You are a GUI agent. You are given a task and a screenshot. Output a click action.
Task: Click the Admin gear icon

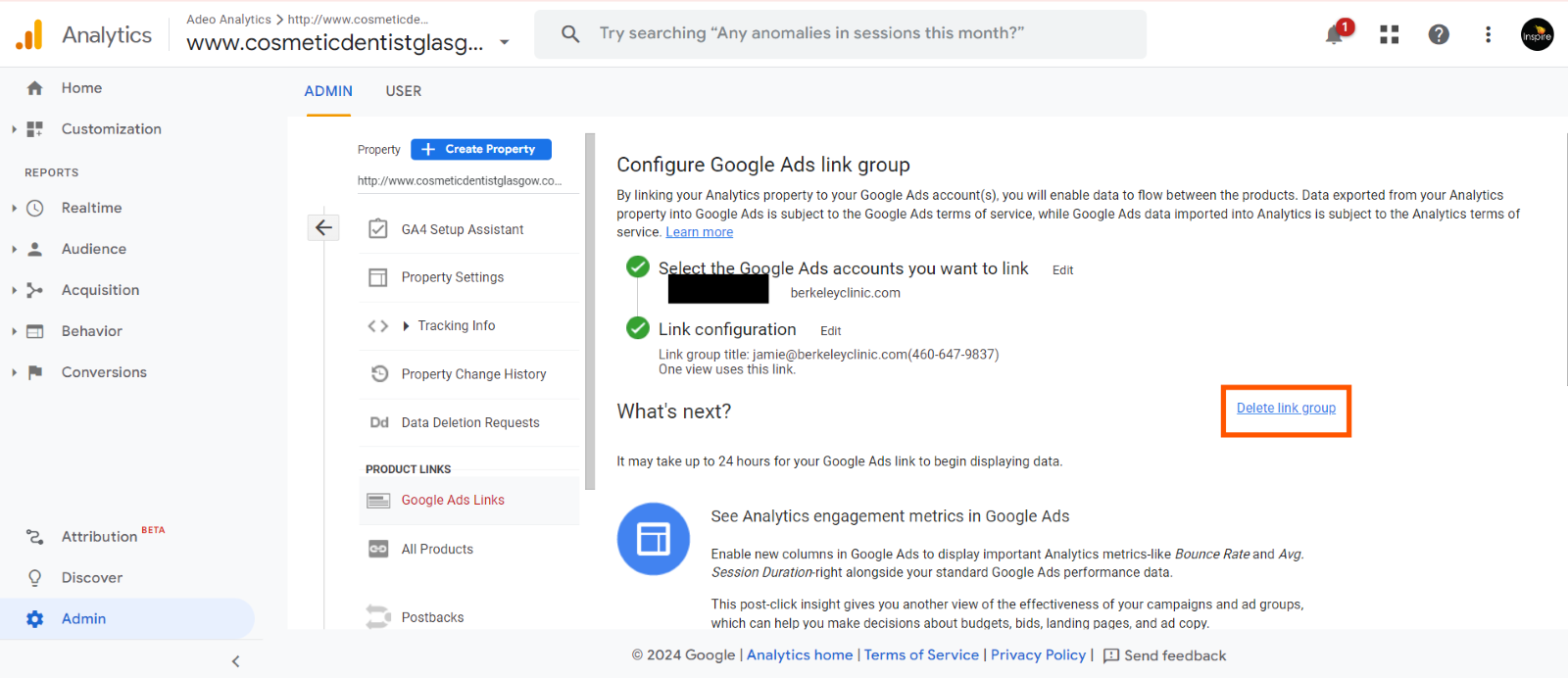35,619
